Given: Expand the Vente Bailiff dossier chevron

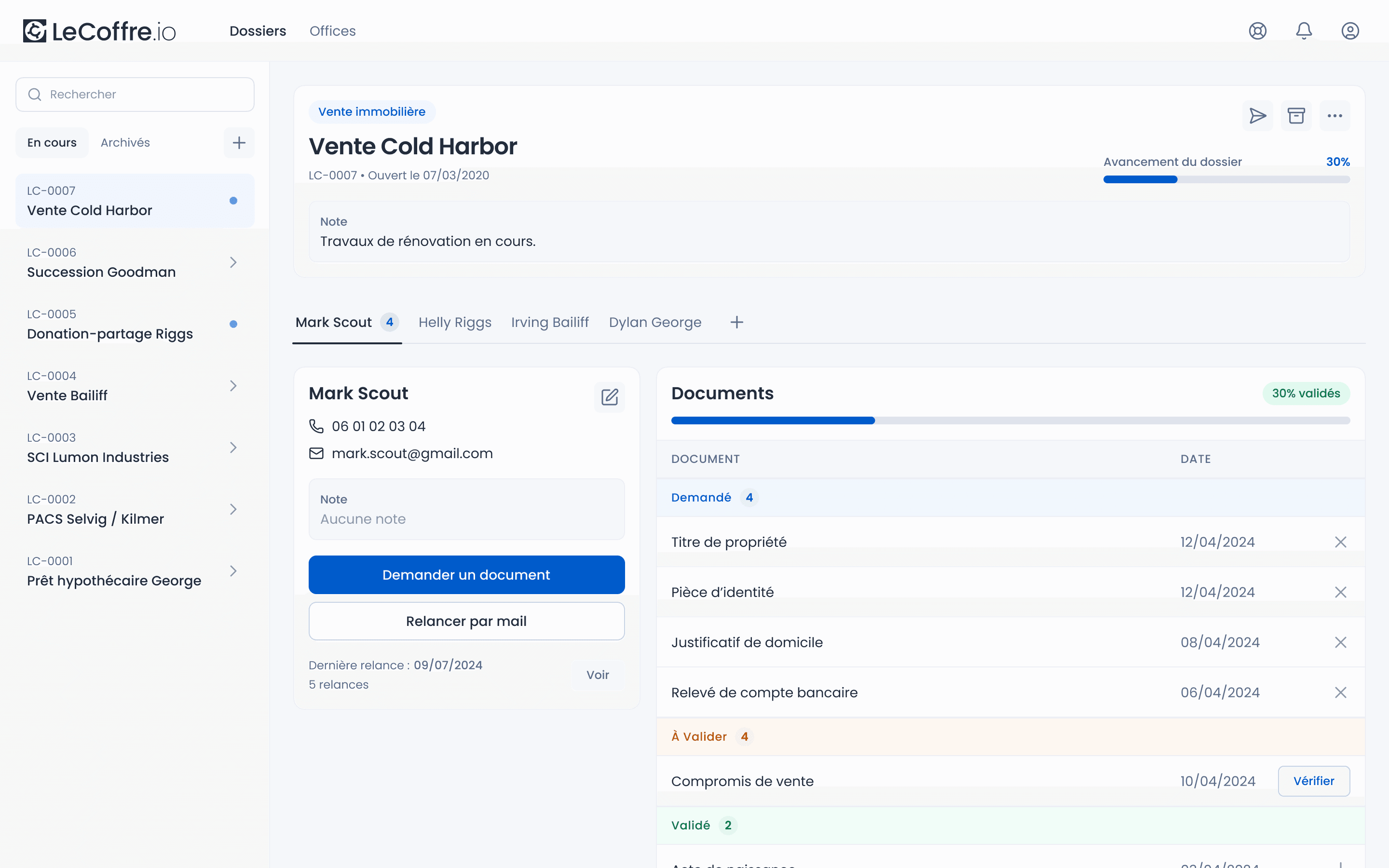Looking at the screenshot, I should (233, 386).
